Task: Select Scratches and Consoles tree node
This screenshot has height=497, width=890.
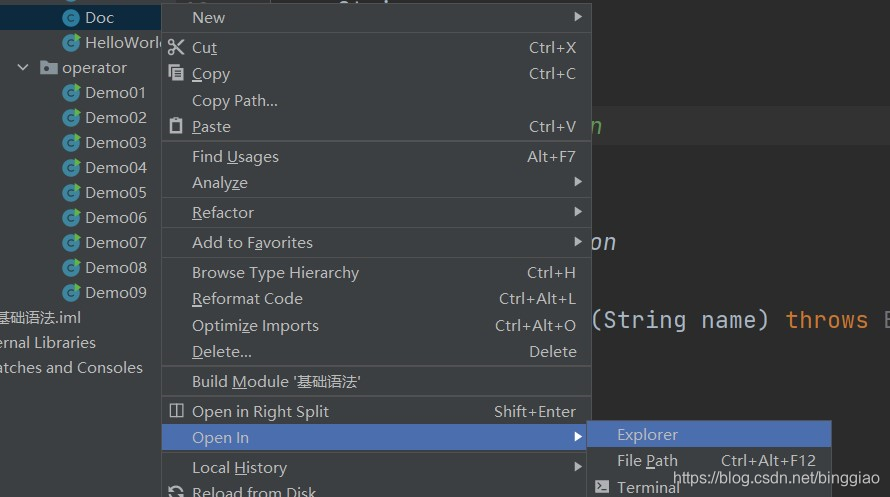Action: [71, 368]
